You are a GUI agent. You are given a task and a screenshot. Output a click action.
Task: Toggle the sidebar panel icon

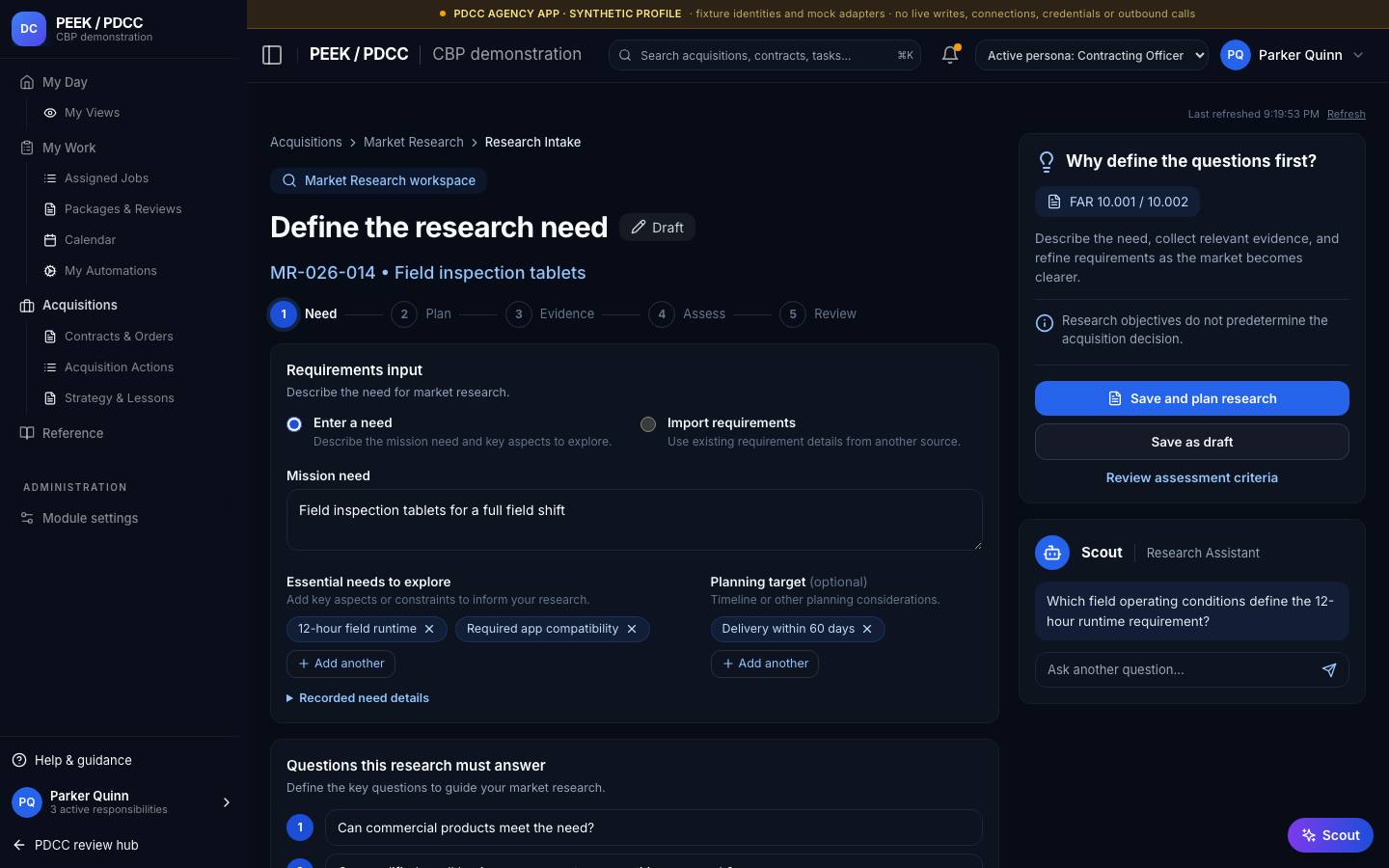coord(272,55)
